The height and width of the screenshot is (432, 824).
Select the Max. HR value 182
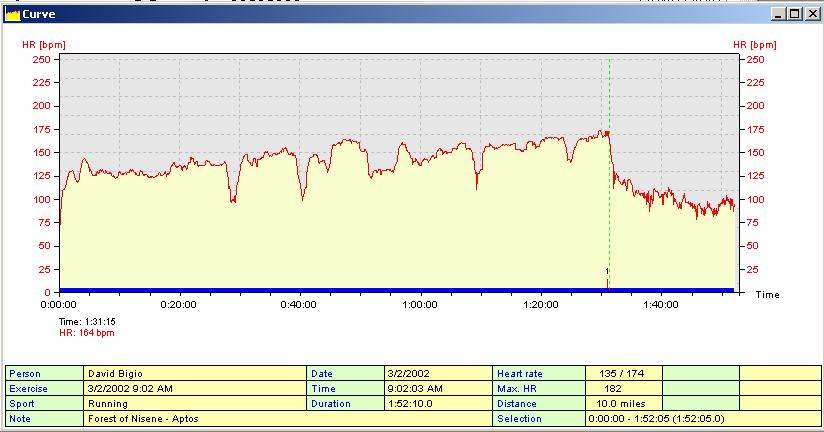[x=623, y=388]
